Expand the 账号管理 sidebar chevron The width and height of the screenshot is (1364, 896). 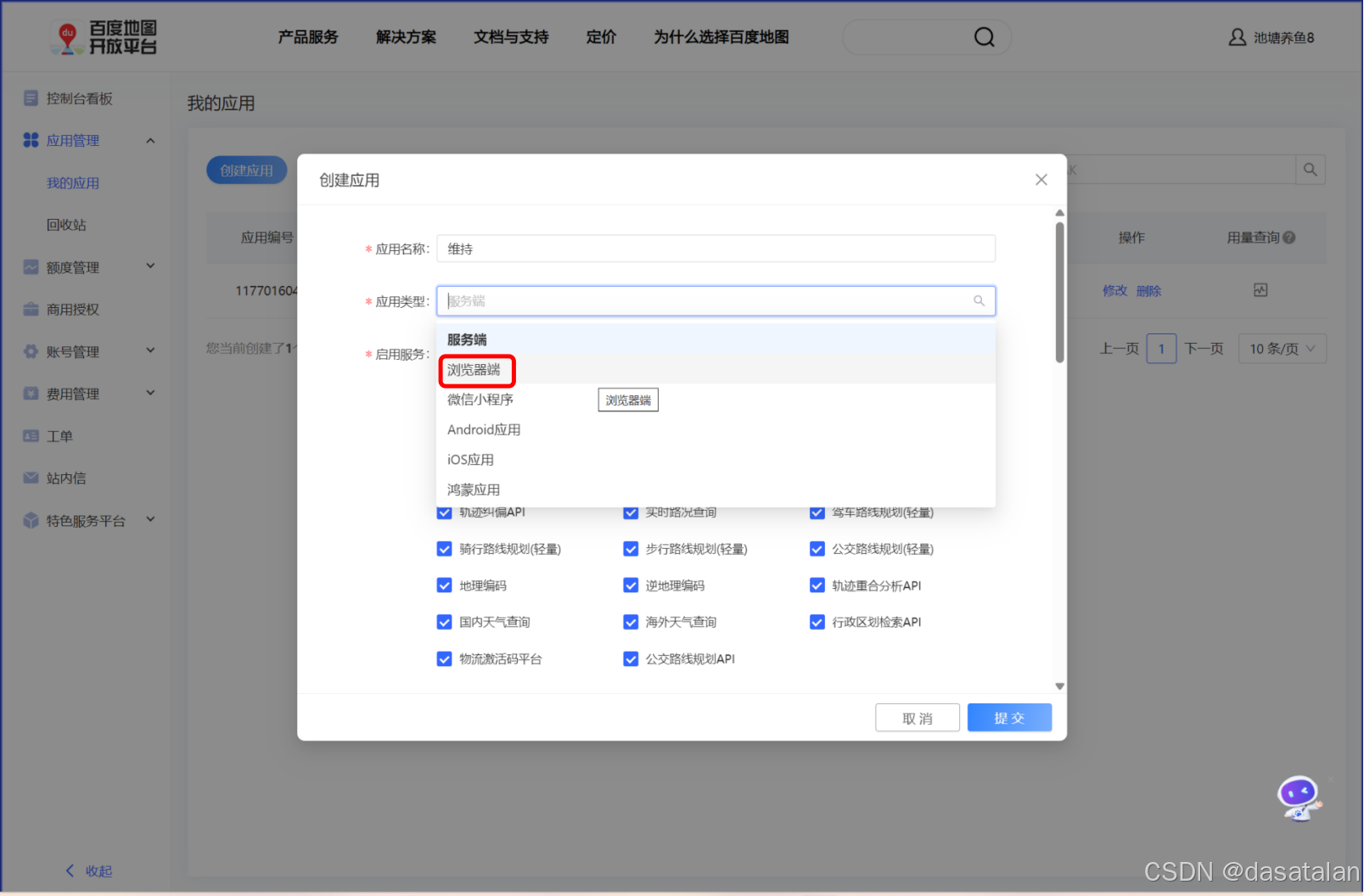click(150, 350)
